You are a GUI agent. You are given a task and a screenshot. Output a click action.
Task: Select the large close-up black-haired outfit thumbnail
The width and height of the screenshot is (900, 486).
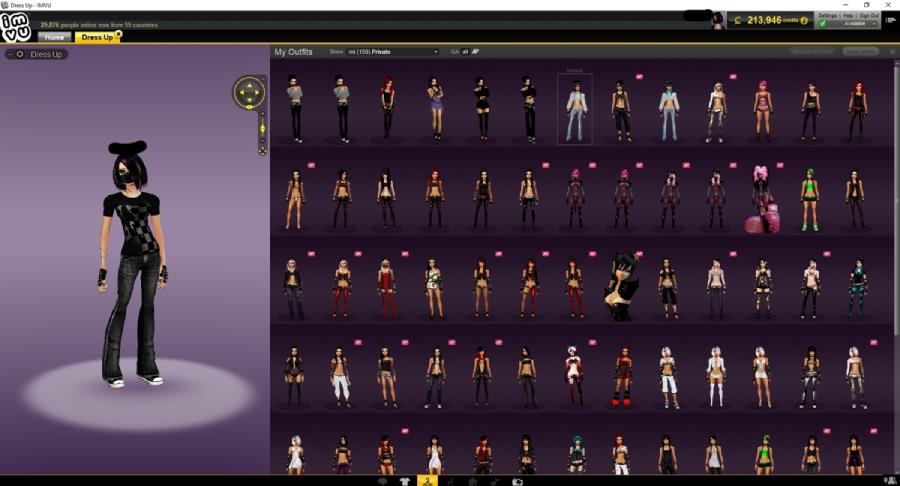tap(622, 286)
